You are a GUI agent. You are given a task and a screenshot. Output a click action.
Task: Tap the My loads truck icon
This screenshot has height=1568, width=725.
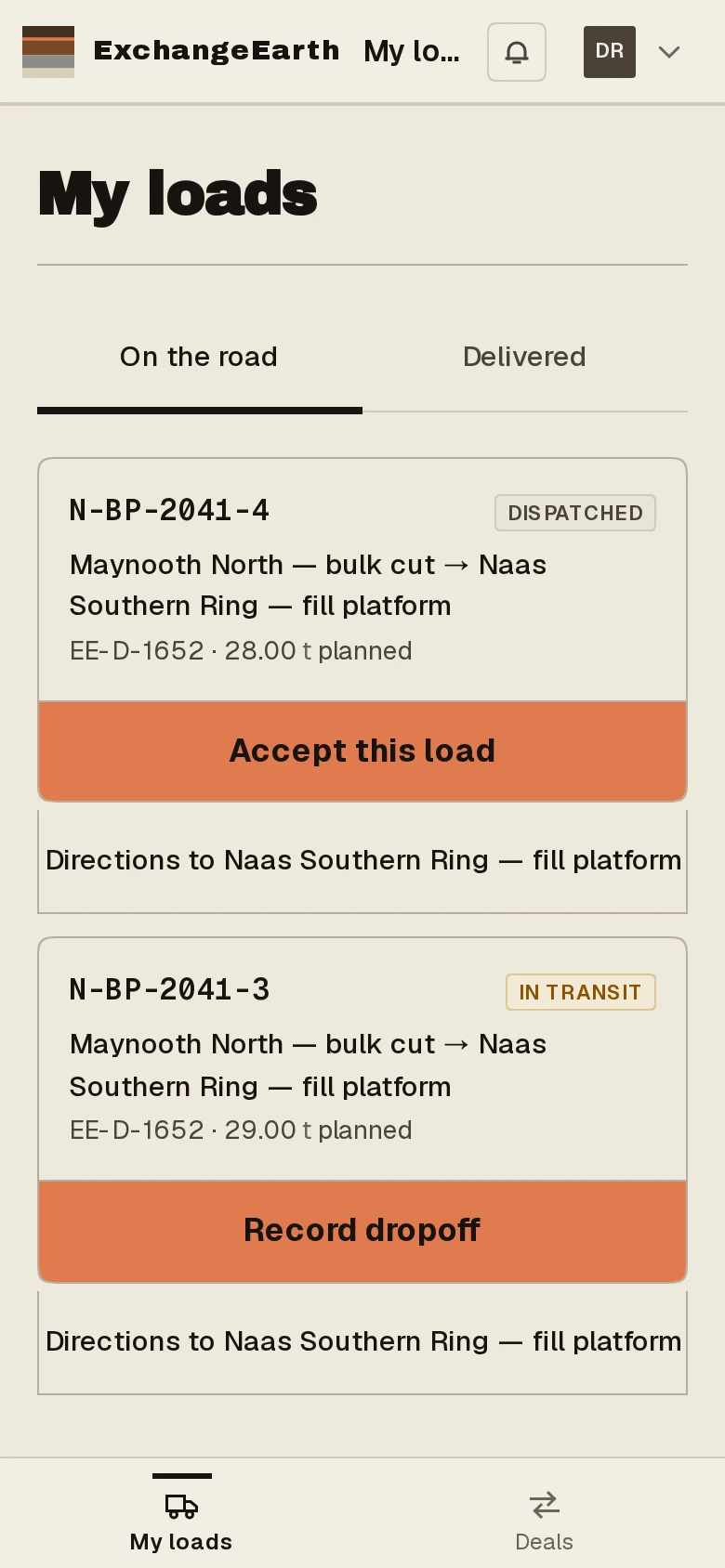(x=181, y=1506)
